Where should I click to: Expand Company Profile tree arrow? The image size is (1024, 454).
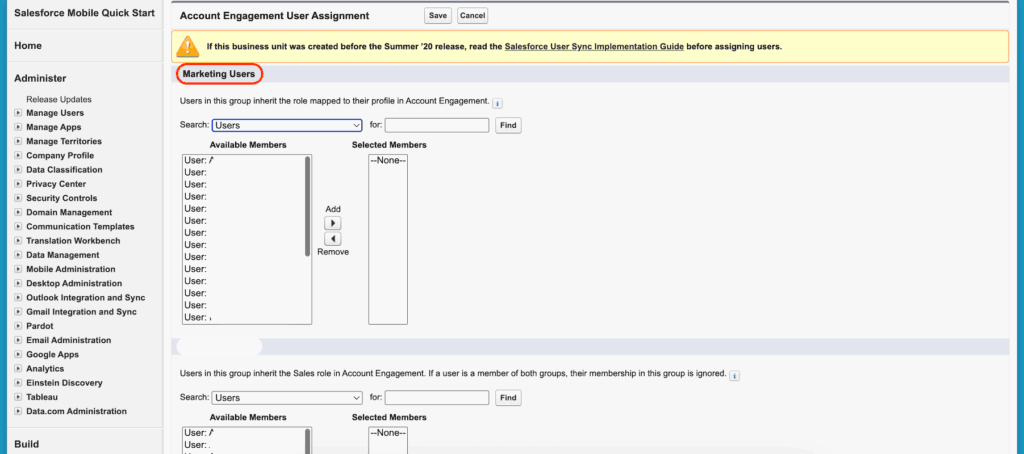(x=18, y=155)
